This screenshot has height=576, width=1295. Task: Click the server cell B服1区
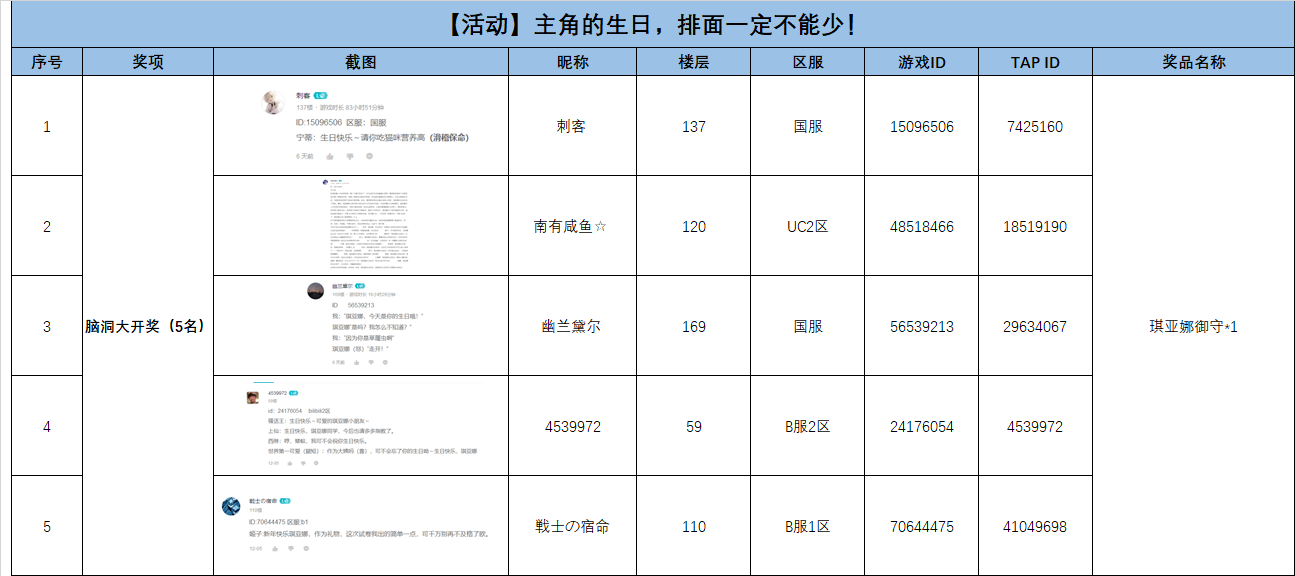(808, 526)
